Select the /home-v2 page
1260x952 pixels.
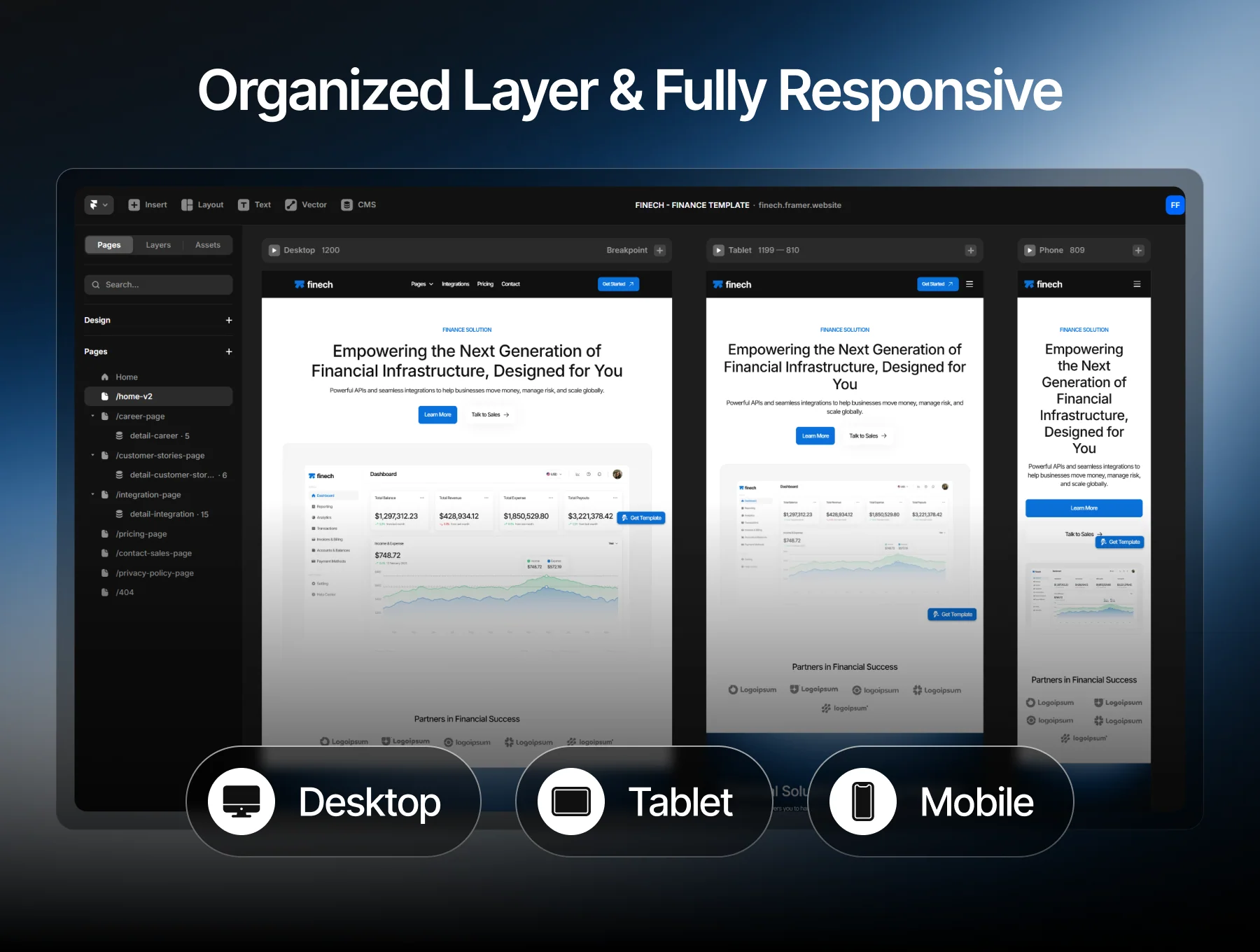pyautogui.click(x=158, y=396)
